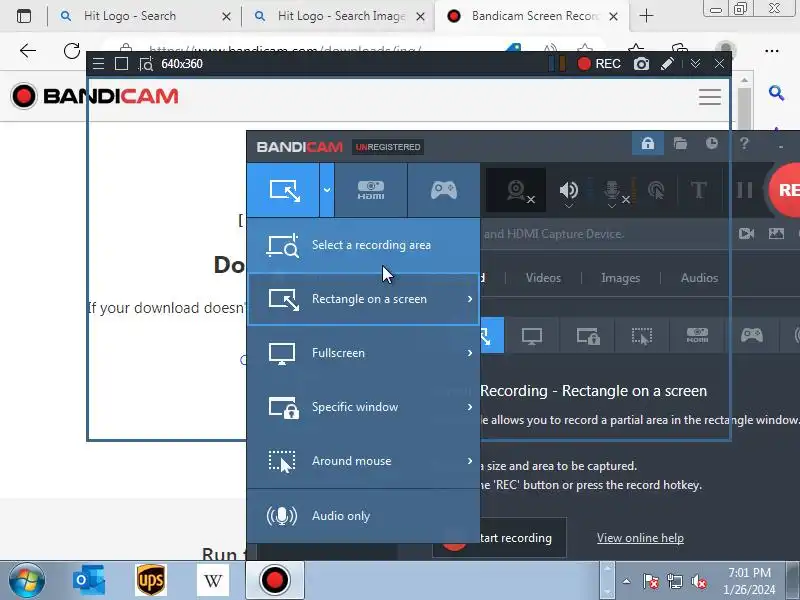Open Bandicam help question mark icon
Image resolution: width=800 pixels, height=600 pixels.
(744, 143)
